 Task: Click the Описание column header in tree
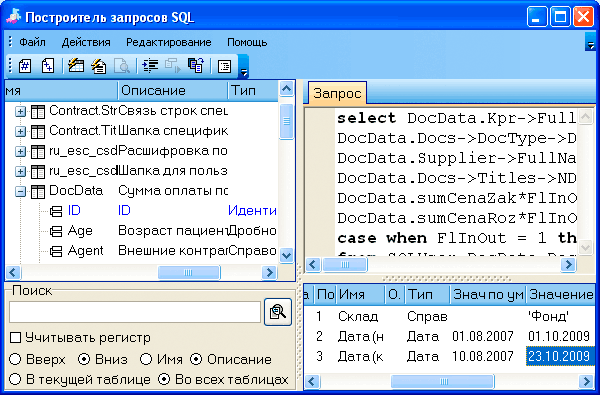click(173, 90)
